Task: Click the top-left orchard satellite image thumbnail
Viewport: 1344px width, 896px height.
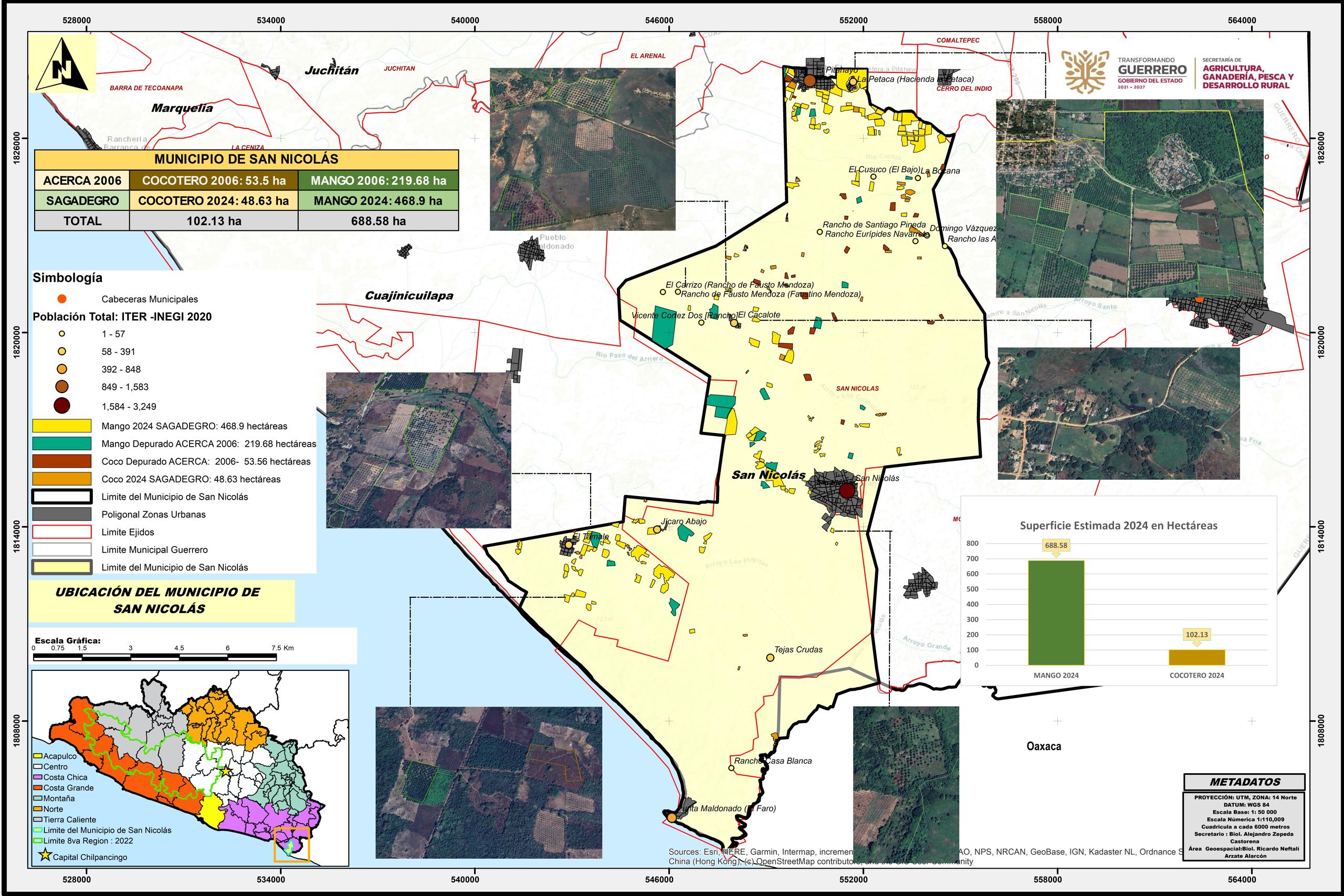Action: (582, 149)
